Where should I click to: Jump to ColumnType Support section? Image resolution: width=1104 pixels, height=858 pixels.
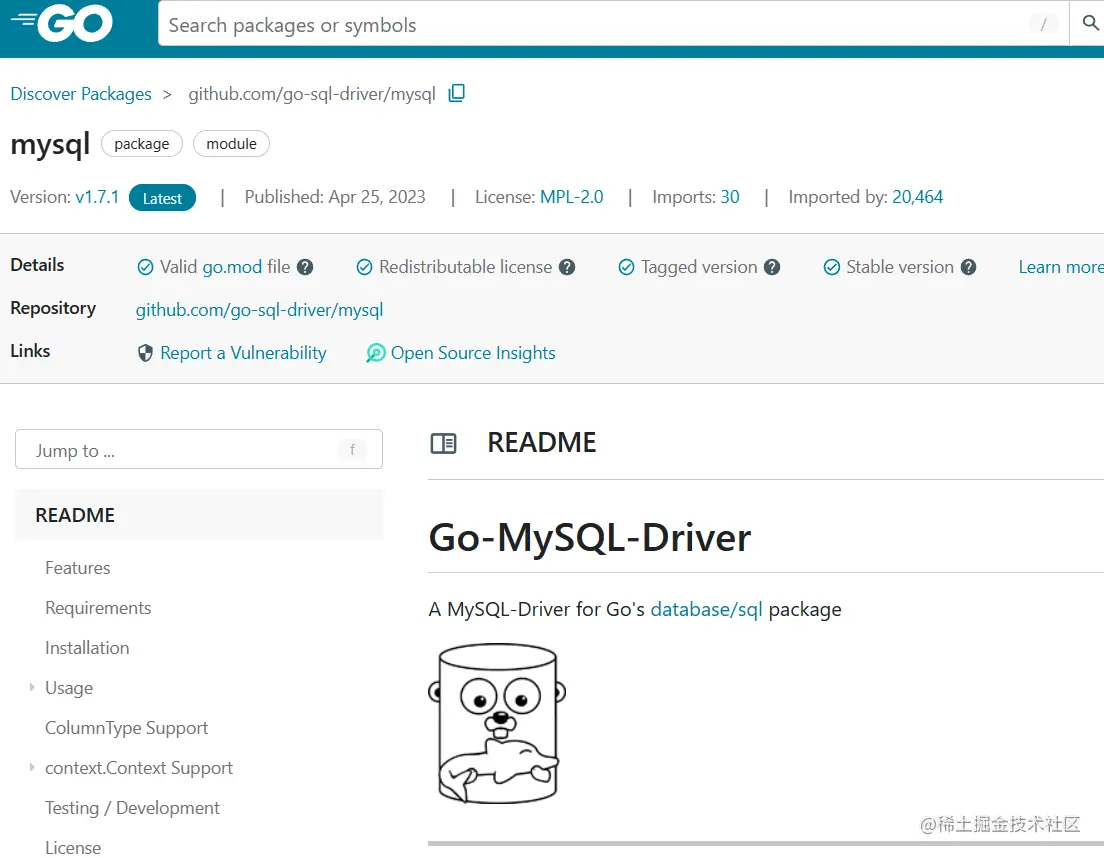click(x=127, y=728)
